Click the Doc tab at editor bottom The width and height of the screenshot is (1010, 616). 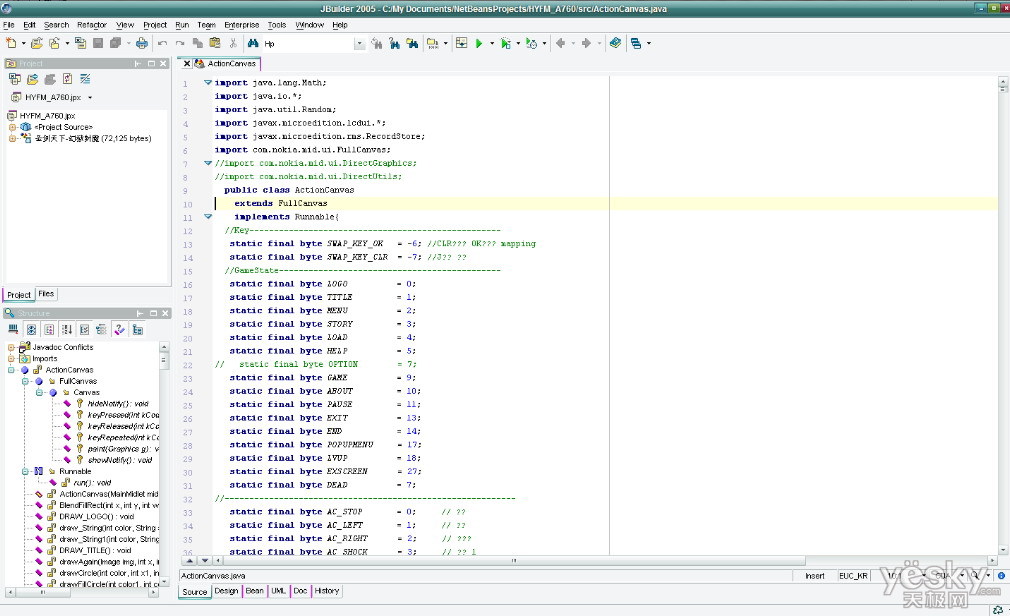(x=300, y=591)
